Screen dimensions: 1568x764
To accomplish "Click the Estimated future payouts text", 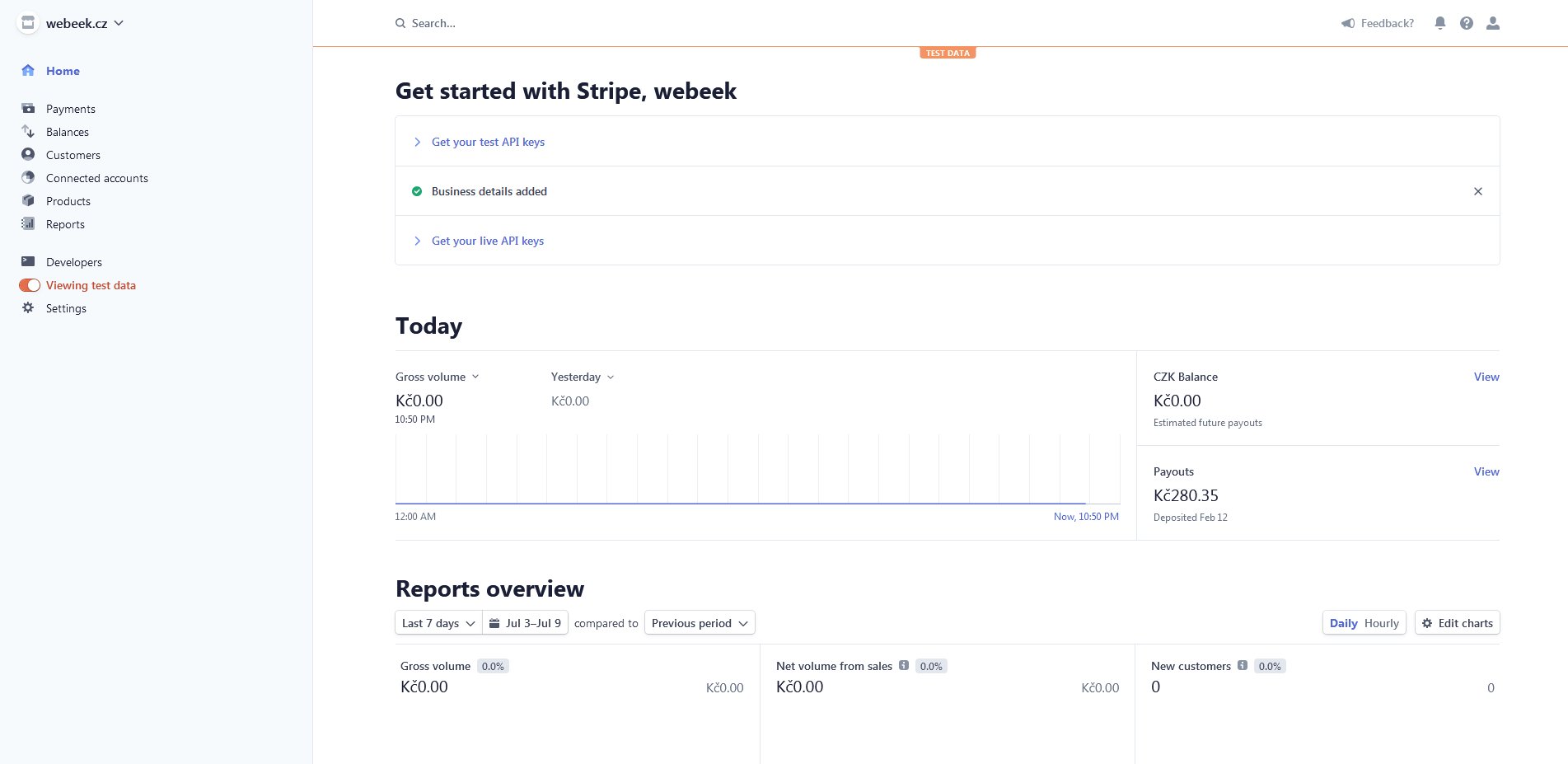I will [x=1208, y=423].
